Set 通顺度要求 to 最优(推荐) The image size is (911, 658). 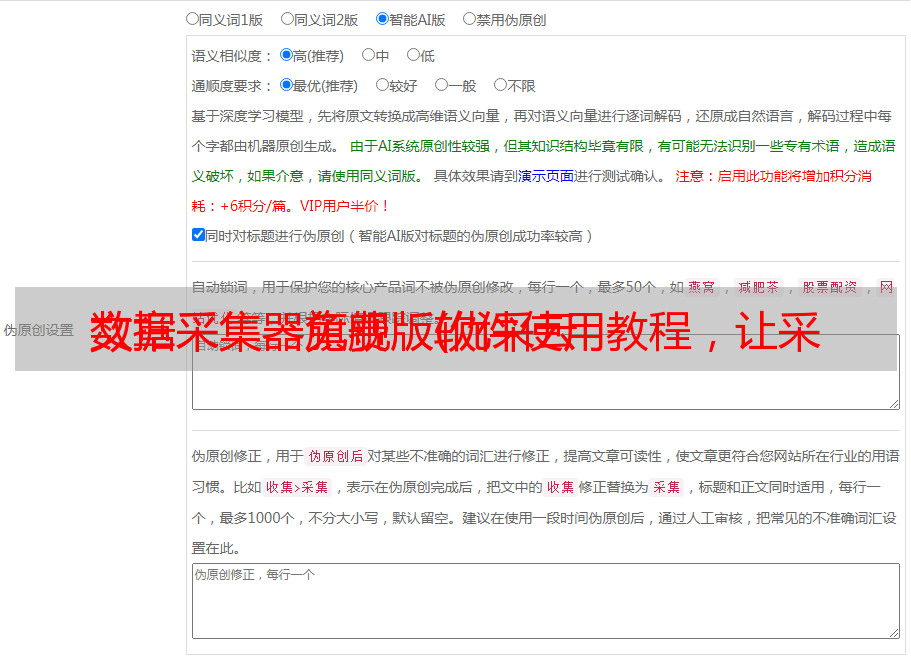(287, 85)
